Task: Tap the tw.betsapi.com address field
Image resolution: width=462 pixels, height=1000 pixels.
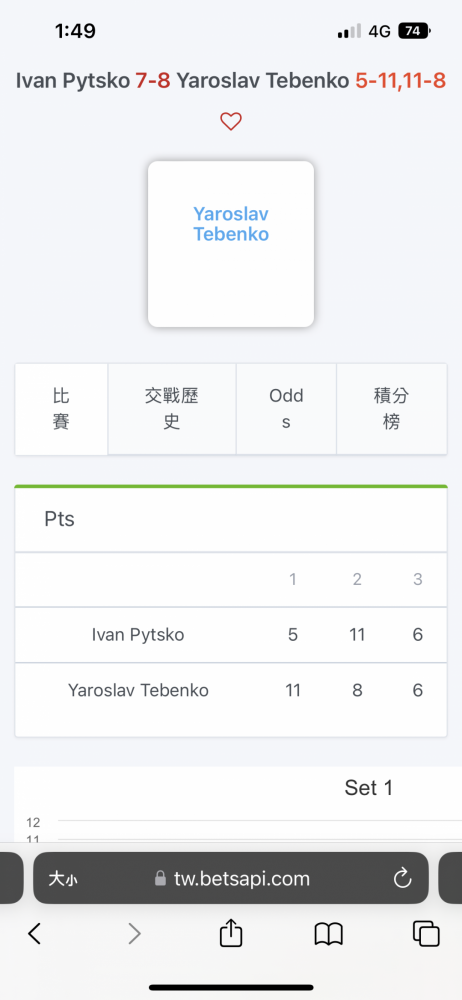Action: coord(231,878)
